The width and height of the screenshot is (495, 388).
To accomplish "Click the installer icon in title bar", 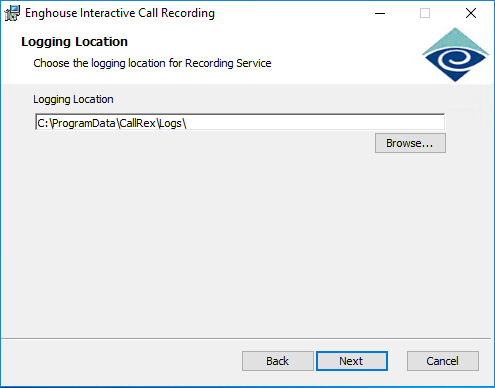I will (12, 13).
